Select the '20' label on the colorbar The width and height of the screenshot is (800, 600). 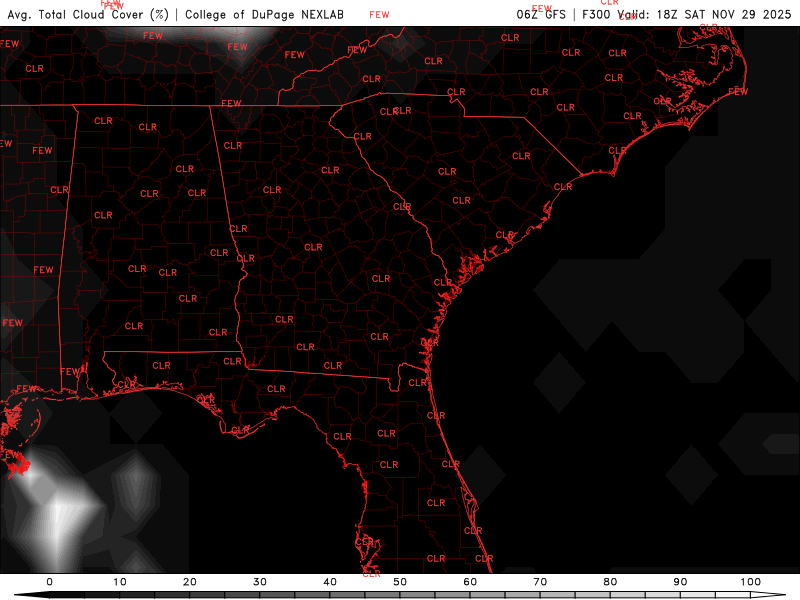pos(190,582)
